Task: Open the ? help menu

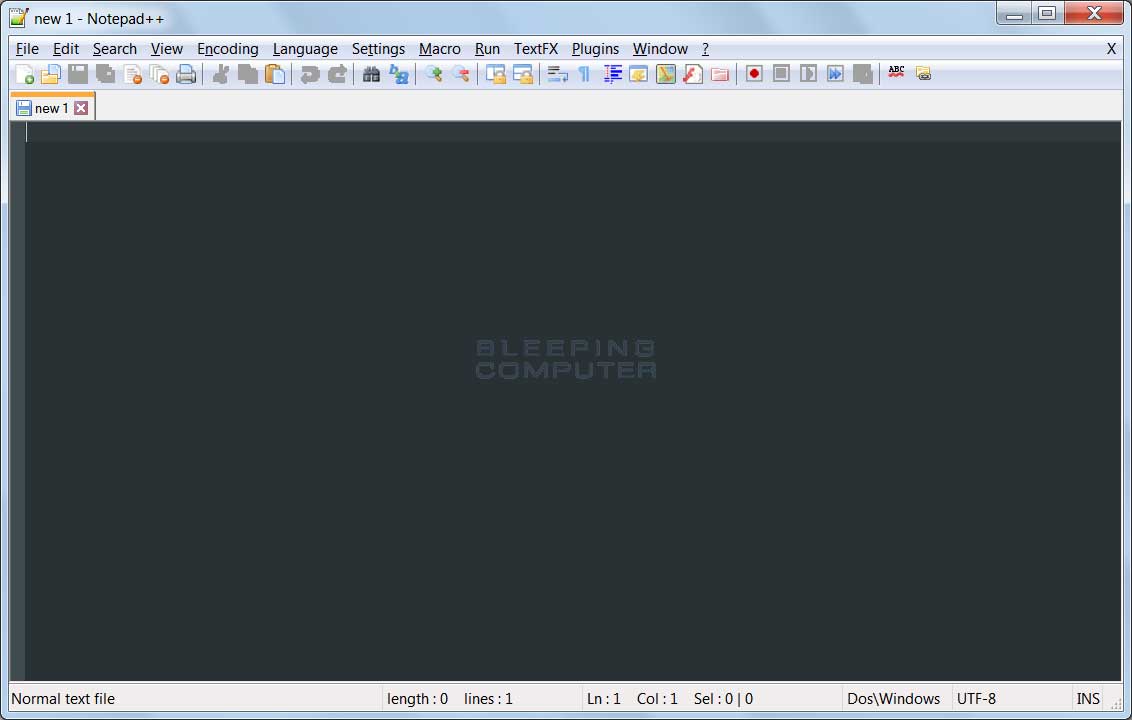Action: [x=705, y=49]
